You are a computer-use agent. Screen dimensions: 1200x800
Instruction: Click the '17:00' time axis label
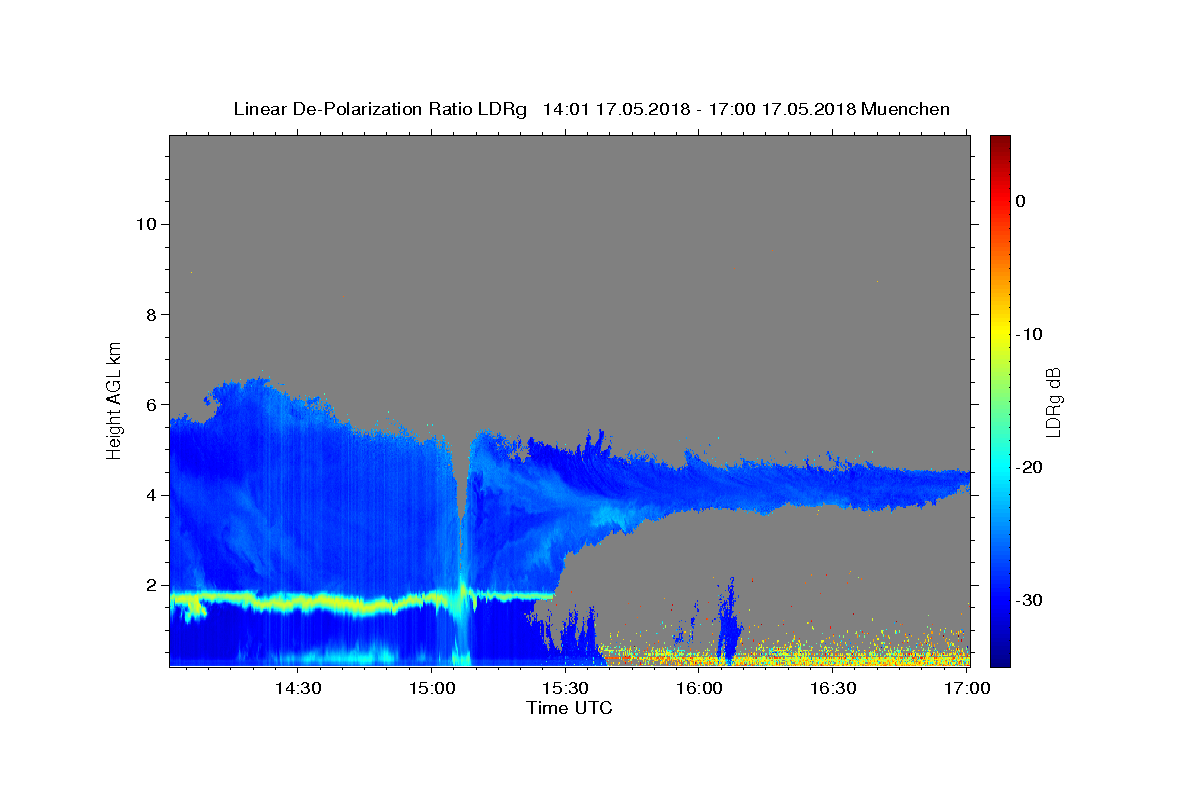click(967, 689)
